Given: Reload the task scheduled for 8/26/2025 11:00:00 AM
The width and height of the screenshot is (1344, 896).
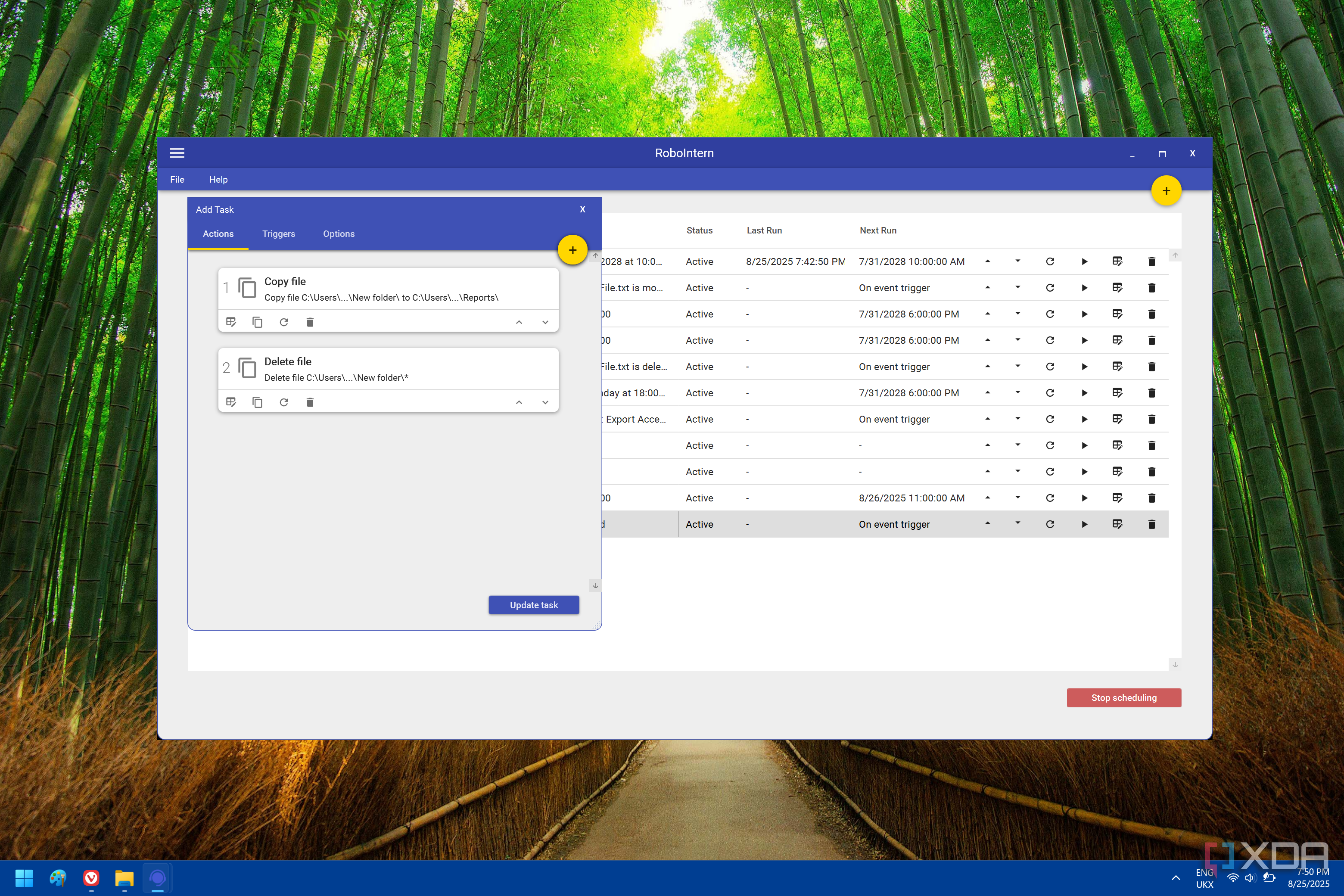Looking at the screenshot, I should coord(1050,498).
